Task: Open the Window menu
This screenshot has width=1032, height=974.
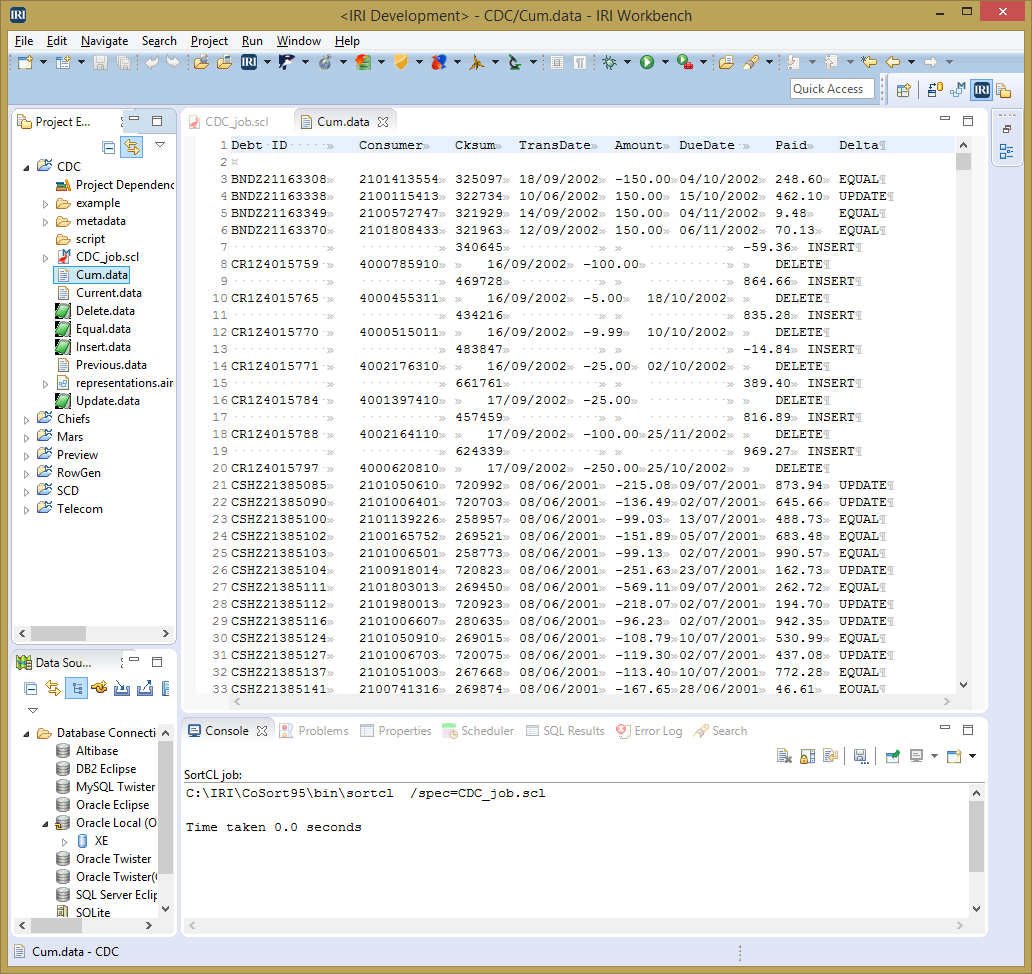Action: click(x=299, y=41)
